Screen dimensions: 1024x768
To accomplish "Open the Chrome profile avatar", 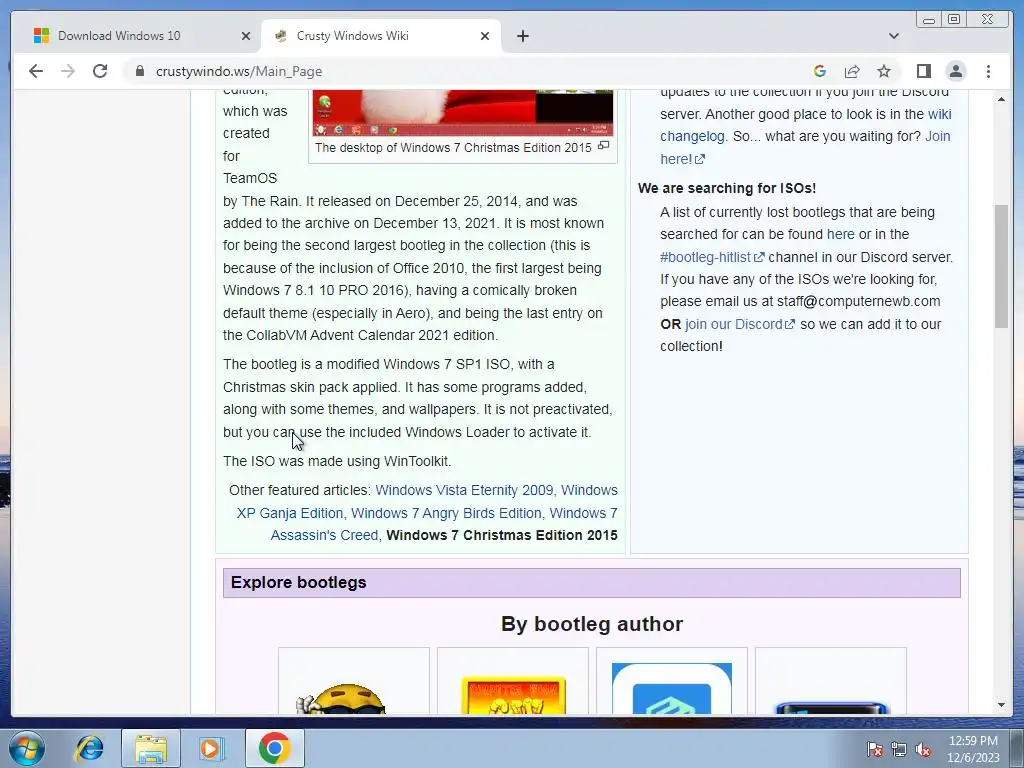I will tap(955, 71).
